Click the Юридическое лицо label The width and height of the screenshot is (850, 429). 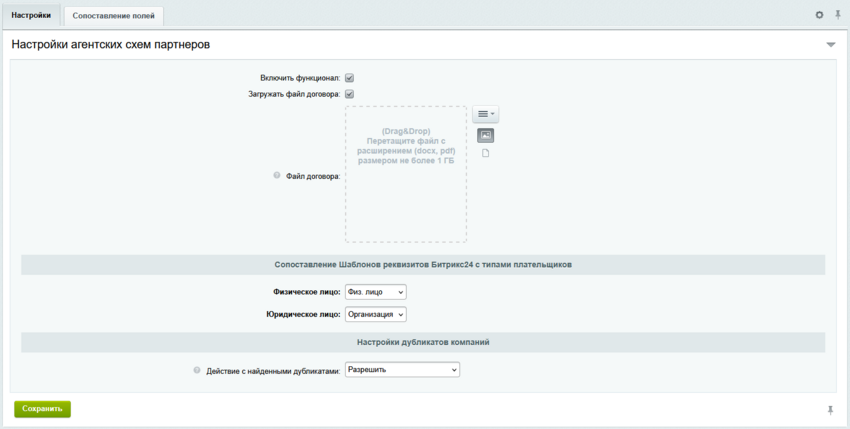tap(304, 314)
